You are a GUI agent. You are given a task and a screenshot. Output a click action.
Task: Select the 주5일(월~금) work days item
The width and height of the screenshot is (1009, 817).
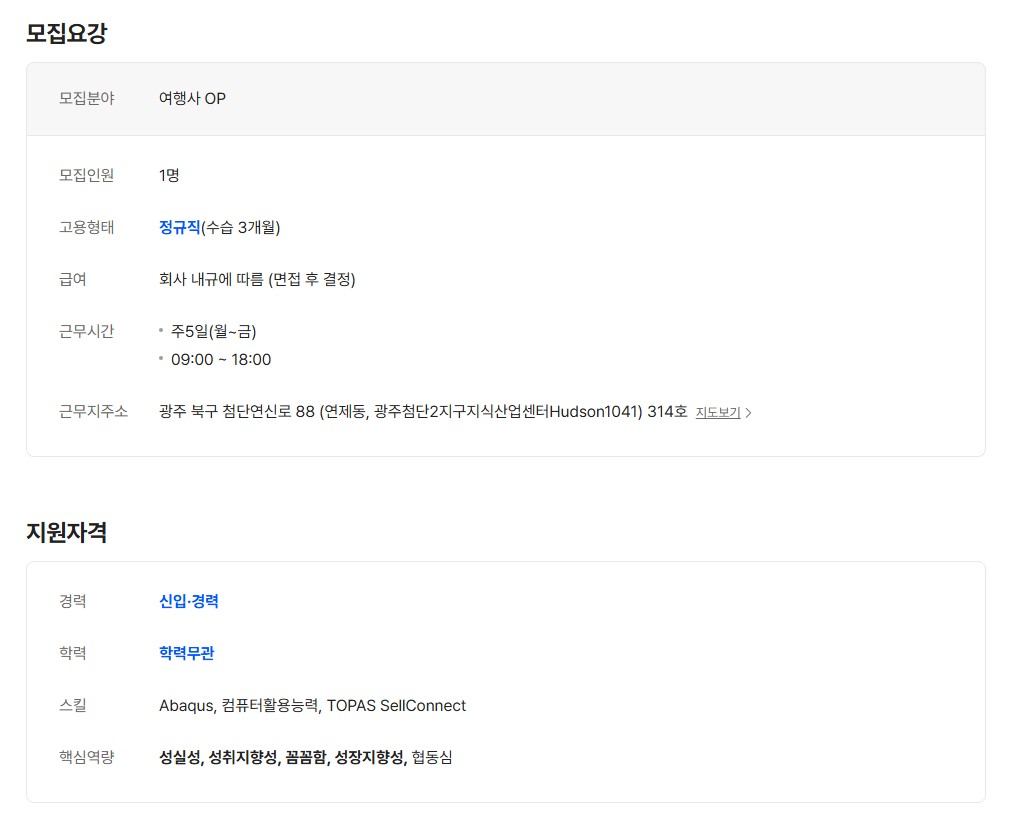pyautogui.click(x=213, y=331)
